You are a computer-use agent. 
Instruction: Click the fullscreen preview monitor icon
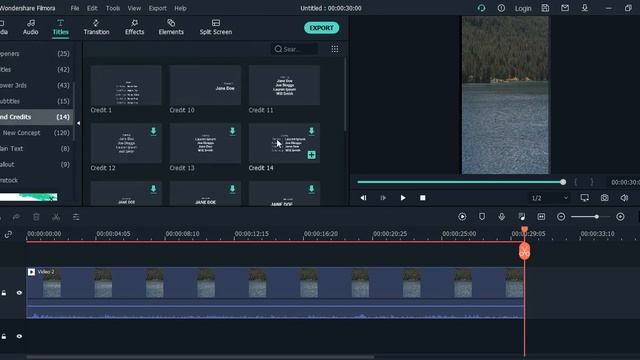pyautogui.click(x=584, y=198)
